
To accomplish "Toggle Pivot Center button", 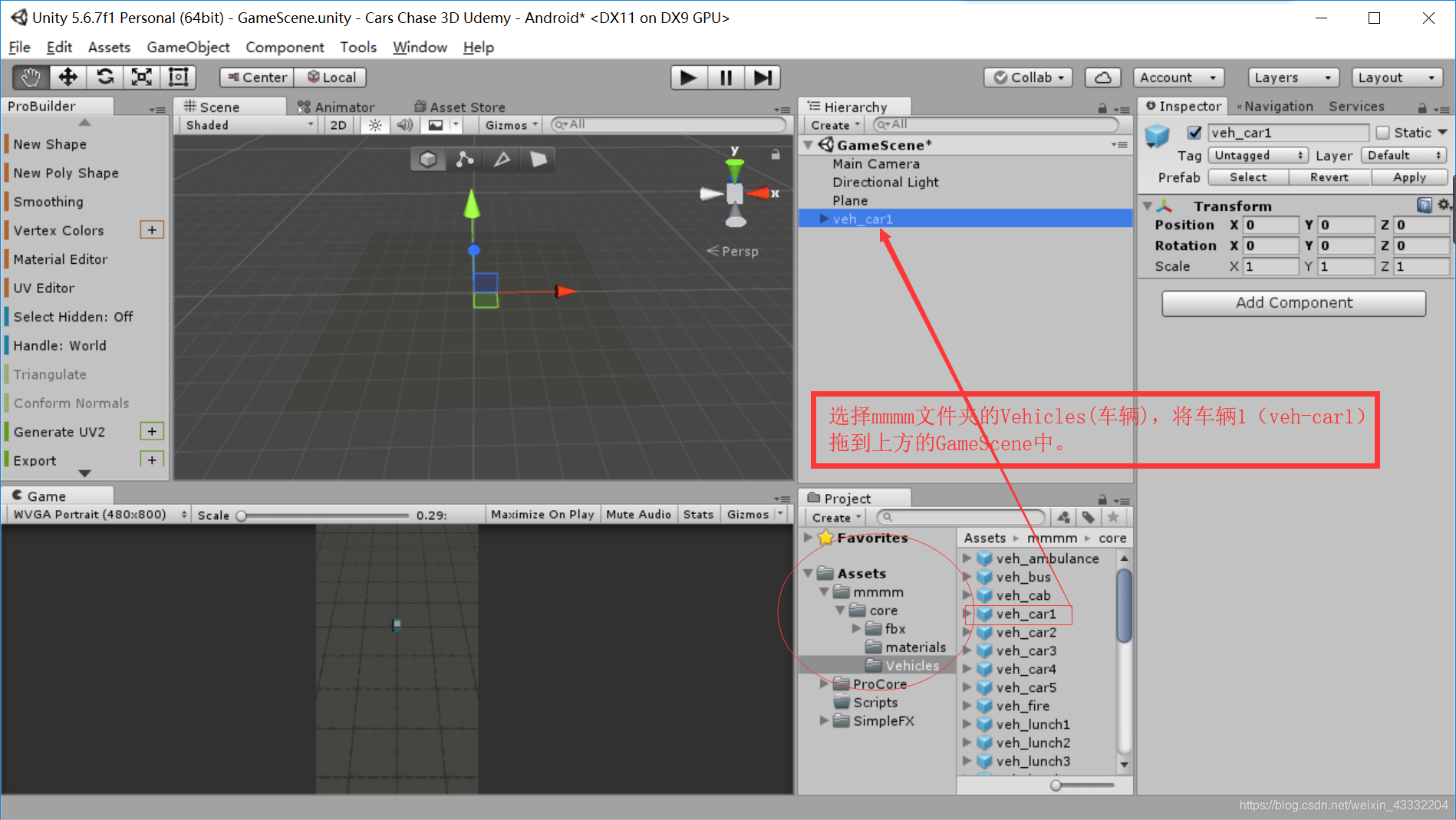I will tap(257, 77).
